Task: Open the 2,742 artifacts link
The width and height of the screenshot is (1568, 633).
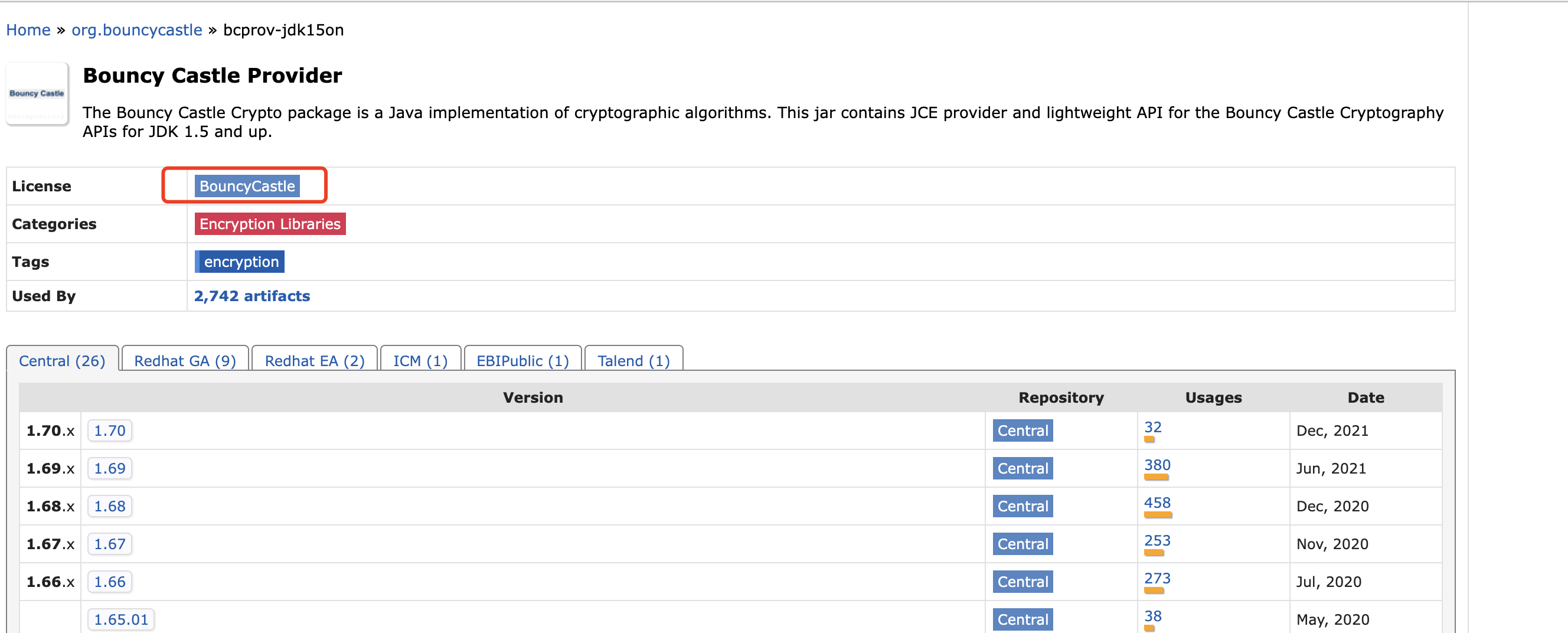Action: 252,296
